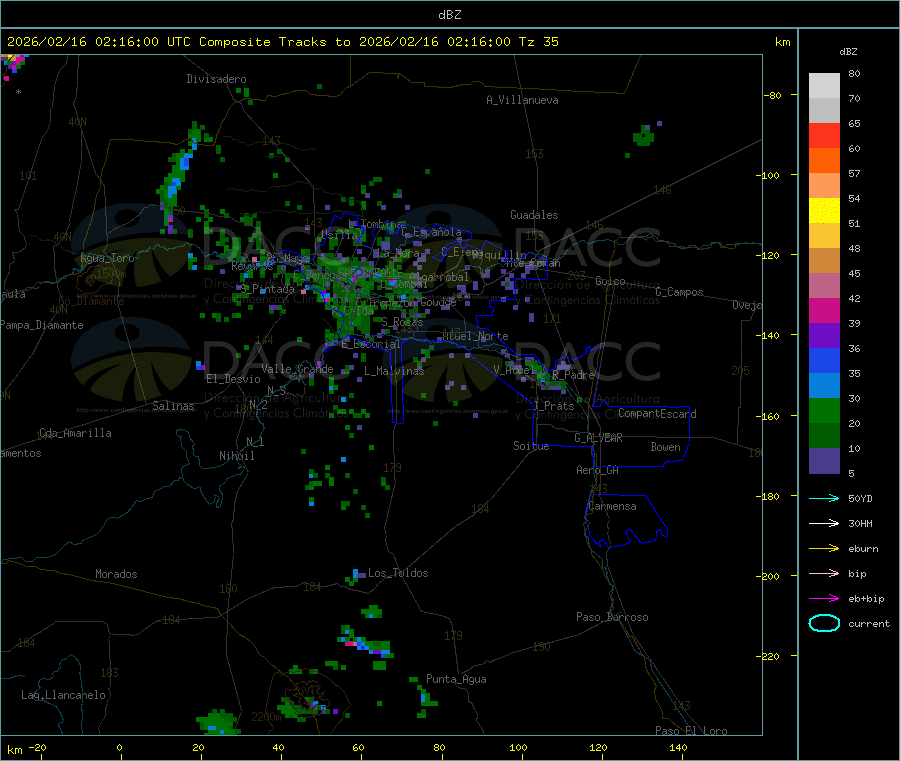Click the 140 km bottom axis label
Screen dimensions: 900x761
click(x=678, y=747)
